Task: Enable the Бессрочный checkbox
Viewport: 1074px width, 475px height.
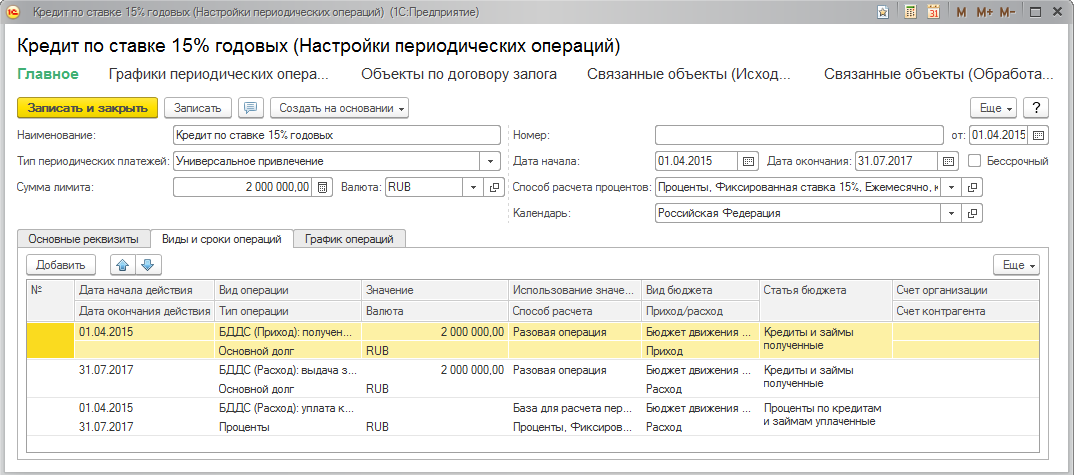Action: pyautogui.click(x=975, y=161)
